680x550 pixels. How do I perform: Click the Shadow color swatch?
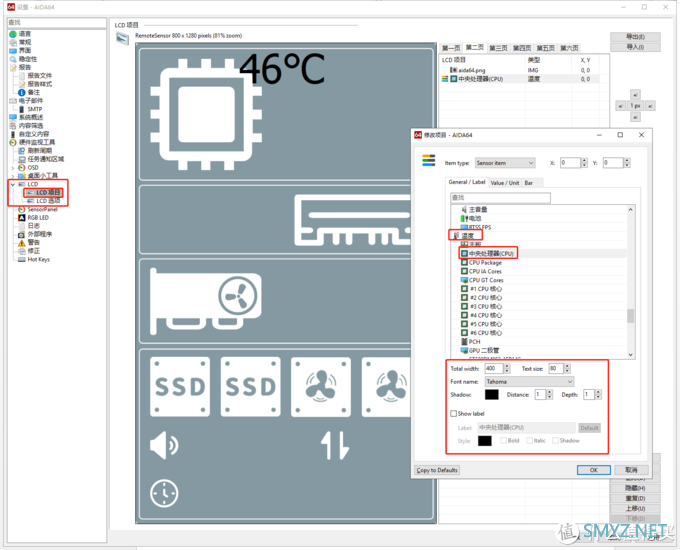click(491, 395)
